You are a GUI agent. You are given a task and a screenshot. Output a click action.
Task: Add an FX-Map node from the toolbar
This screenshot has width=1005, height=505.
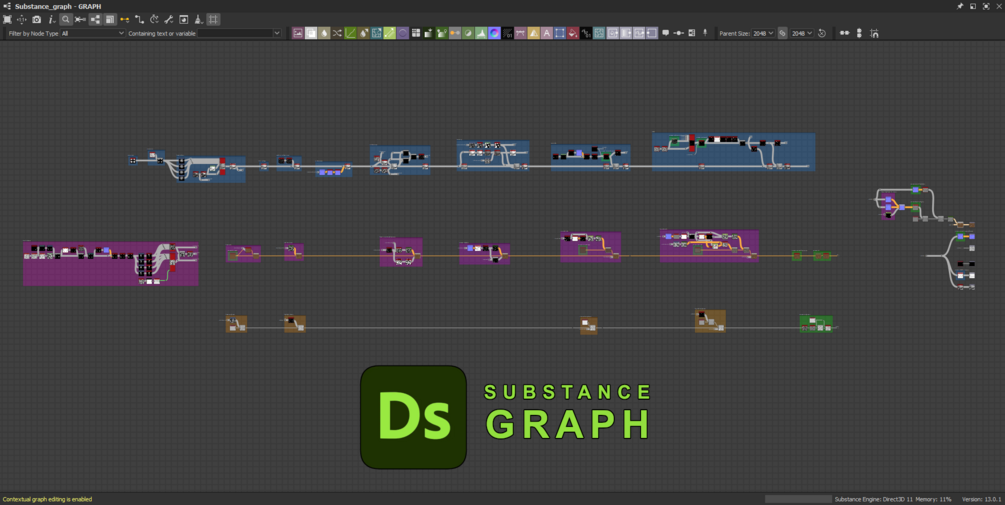click(416, 33)
